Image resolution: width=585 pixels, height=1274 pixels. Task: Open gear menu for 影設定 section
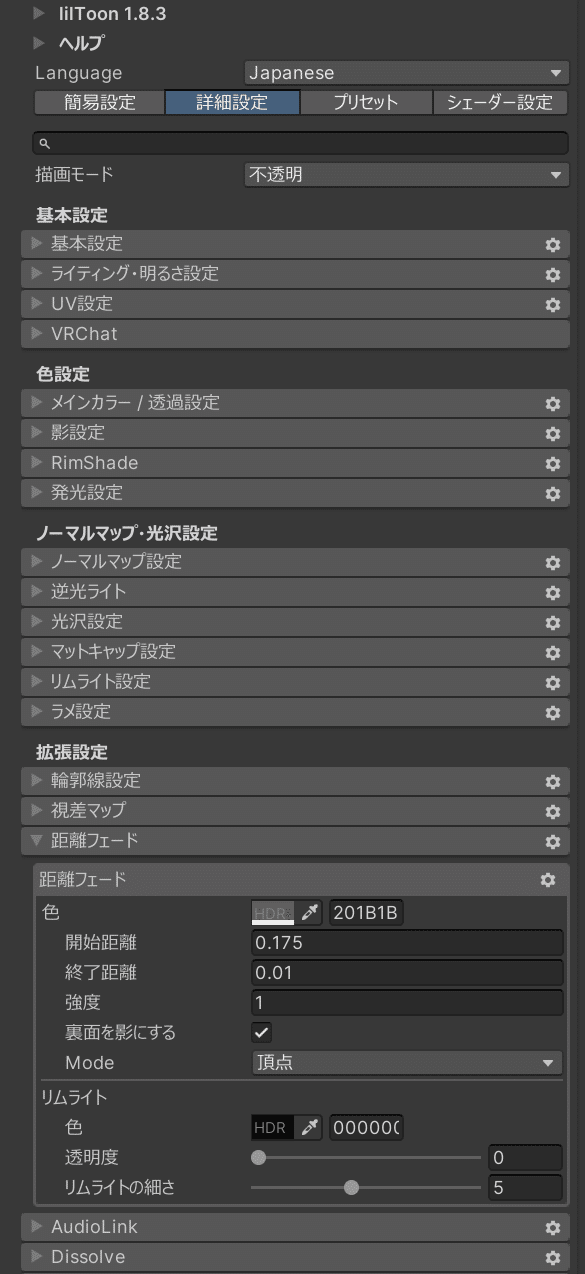point(552,433)
